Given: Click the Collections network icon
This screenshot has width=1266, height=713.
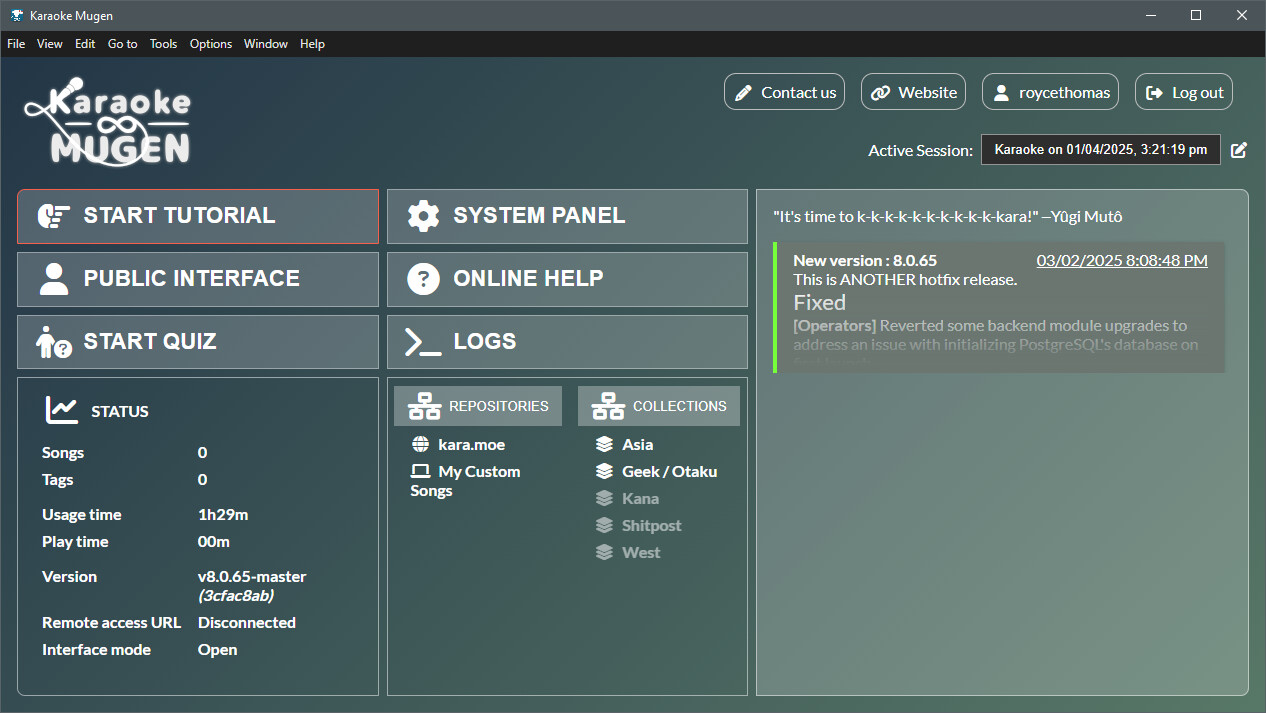Looking at the screenshot, I should tap(608, 406).
